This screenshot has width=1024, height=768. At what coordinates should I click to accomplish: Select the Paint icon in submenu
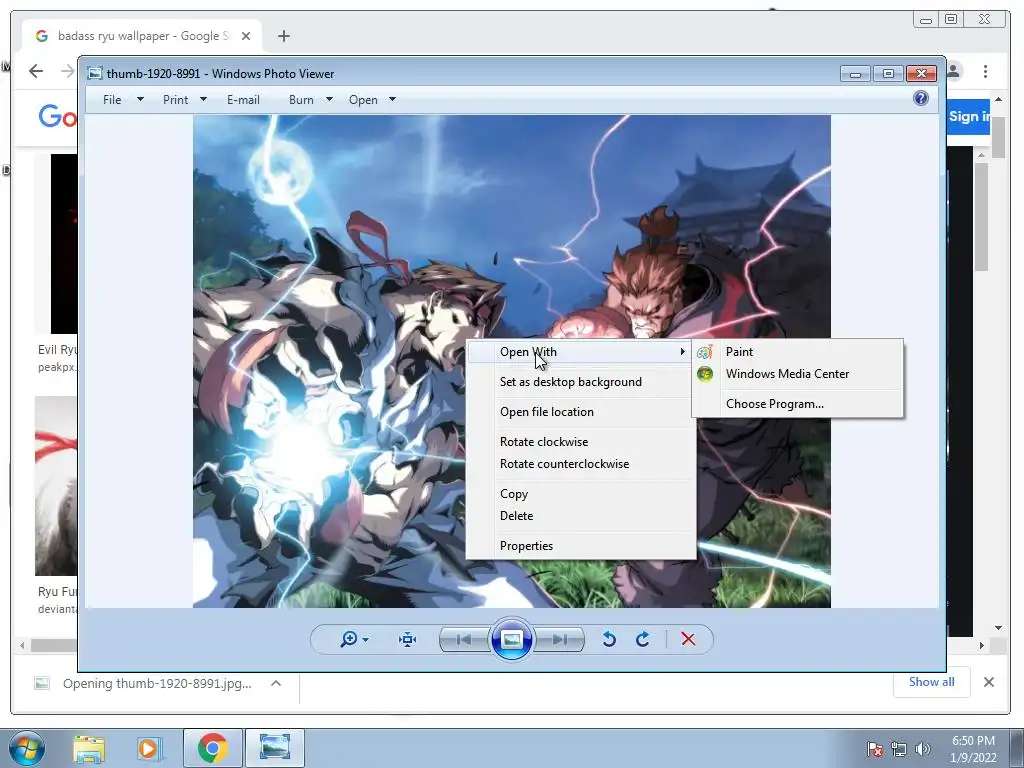(705, 352)
